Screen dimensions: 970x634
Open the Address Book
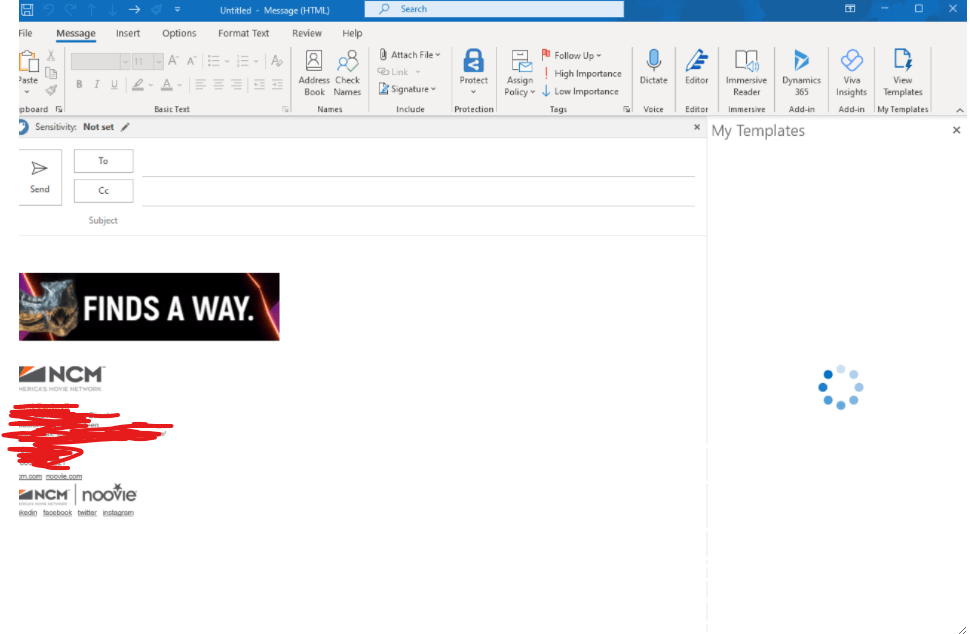314,73
